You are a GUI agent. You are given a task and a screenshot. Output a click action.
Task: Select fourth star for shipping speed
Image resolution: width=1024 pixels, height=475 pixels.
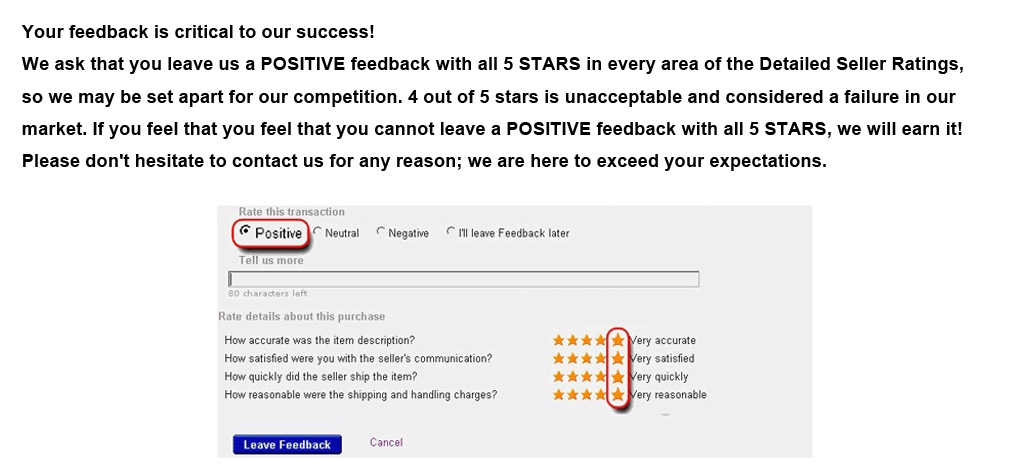601,377
